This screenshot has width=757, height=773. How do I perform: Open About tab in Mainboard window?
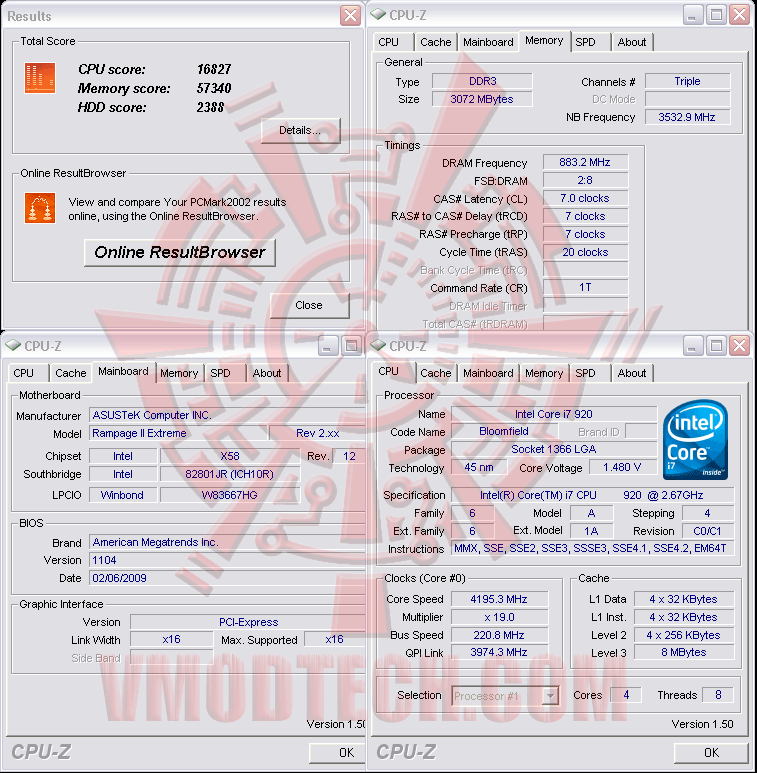click(x=267, y=373)
